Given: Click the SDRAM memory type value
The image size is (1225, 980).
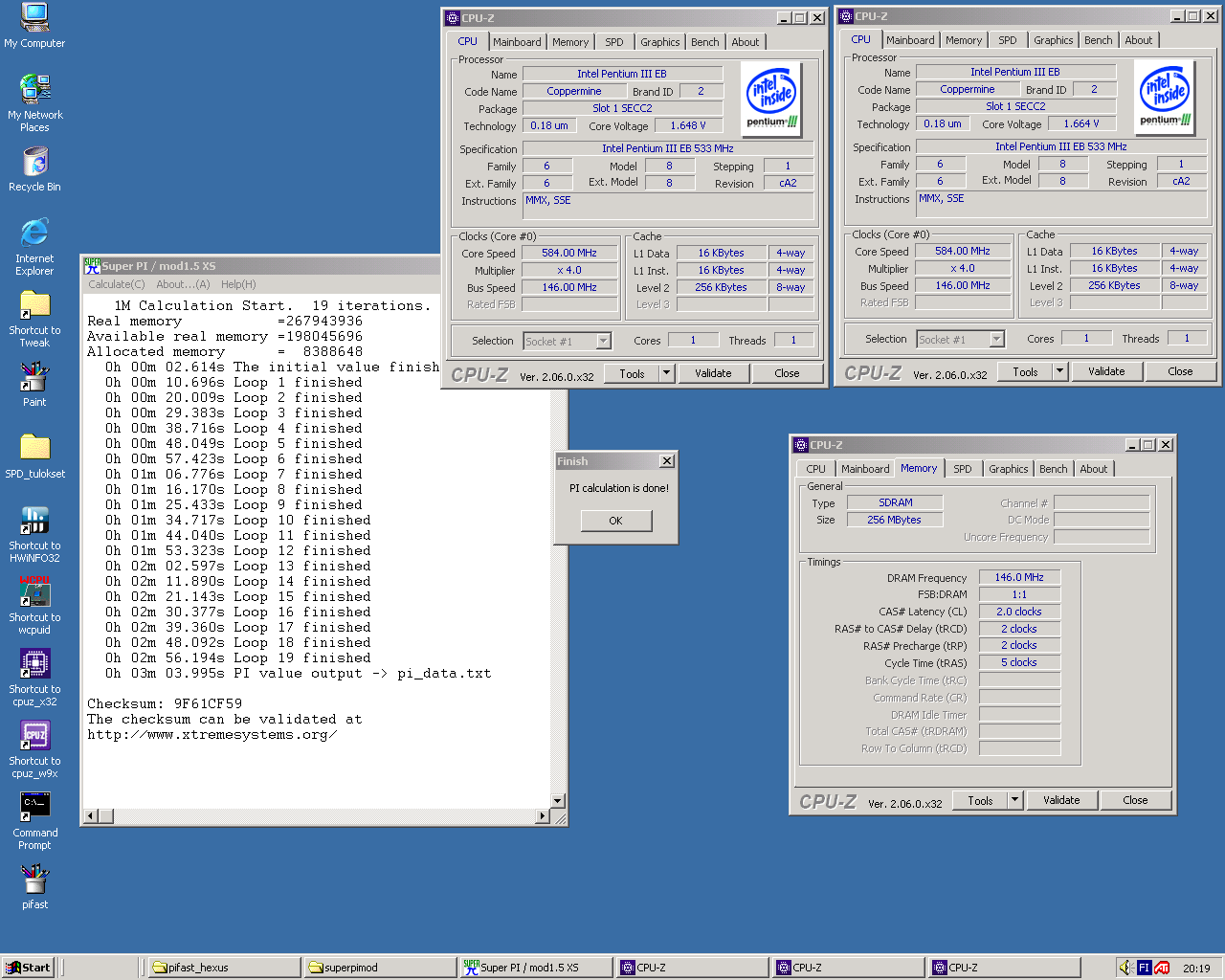Looking at the screenshot, I should (896, 502).
